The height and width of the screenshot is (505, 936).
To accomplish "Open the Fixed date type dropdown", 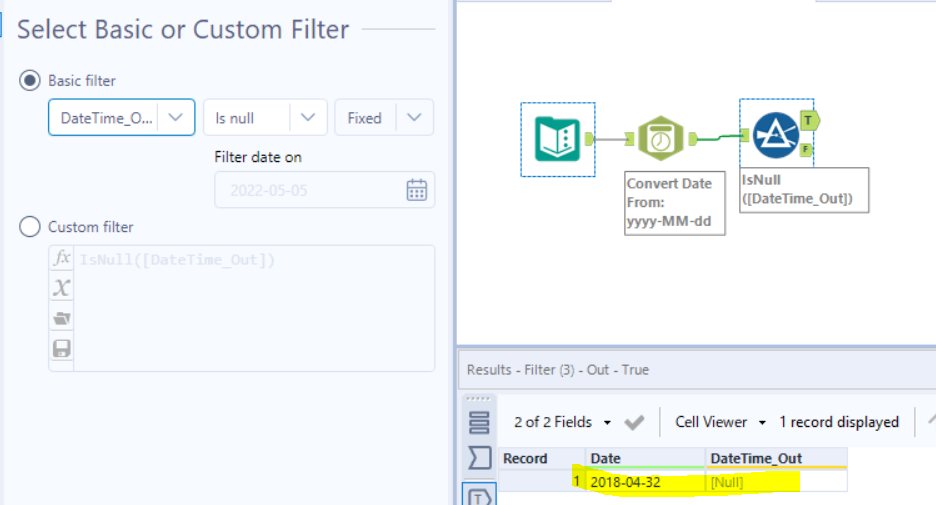I will click(384, 118).
